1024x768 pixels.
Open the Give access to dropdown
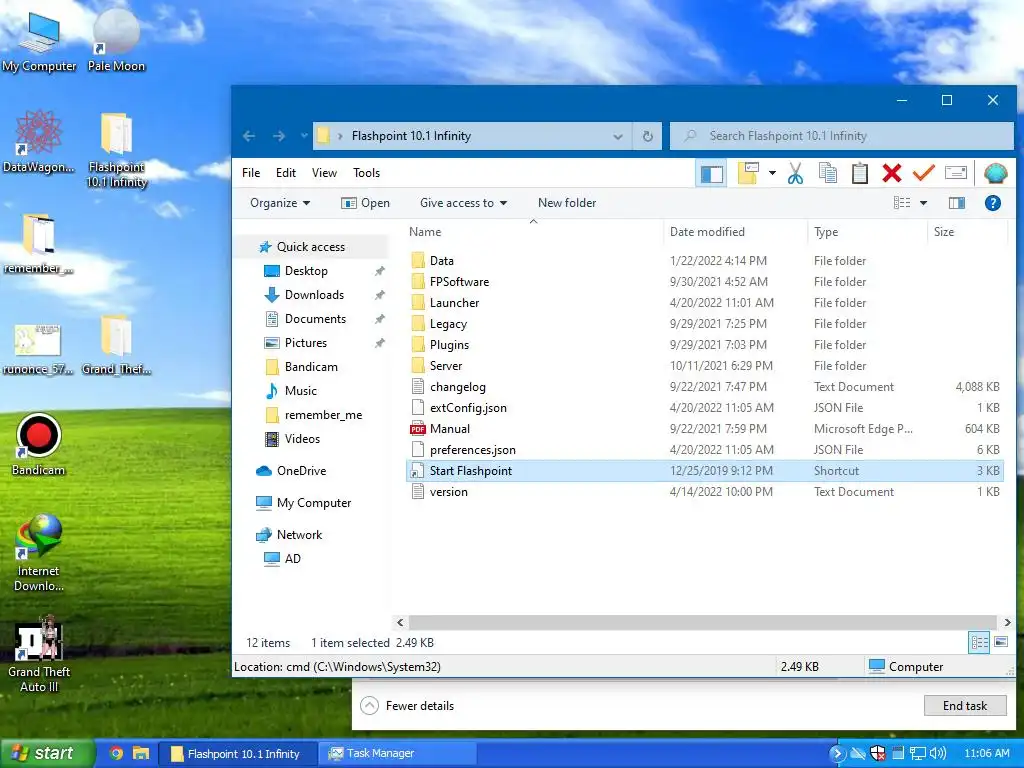pos(464,203)
